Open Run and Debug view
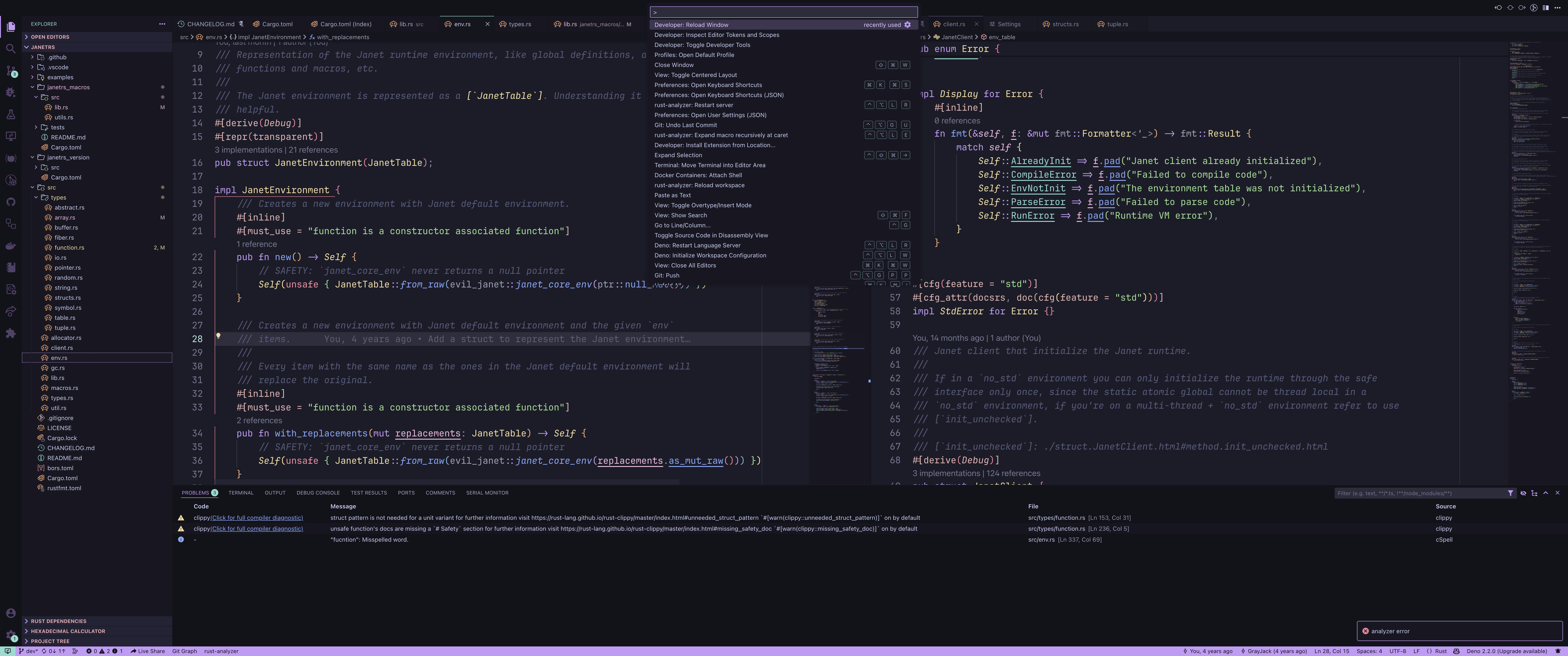1568x656 pixels. pos(10,92)
